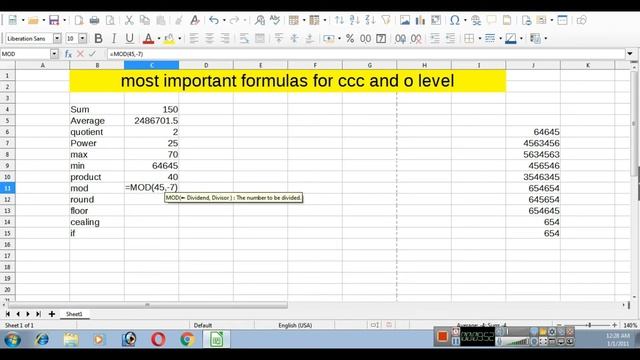Screen dimensions: 640x360
Task: Open the font name dropdown
Action: [57, 38]
